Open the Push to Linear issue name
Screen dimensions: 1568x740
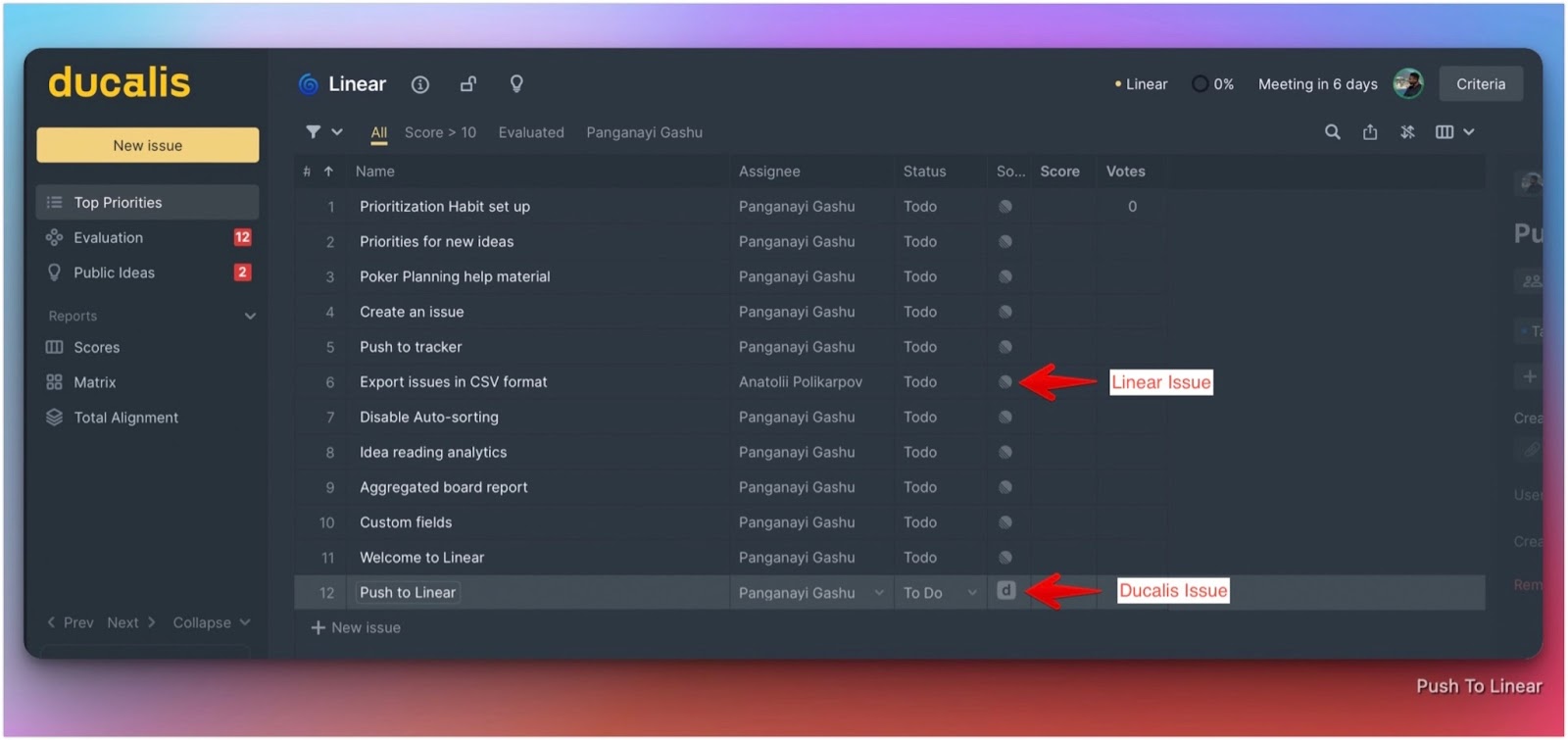pyautogui.click(x=408, y=593)
